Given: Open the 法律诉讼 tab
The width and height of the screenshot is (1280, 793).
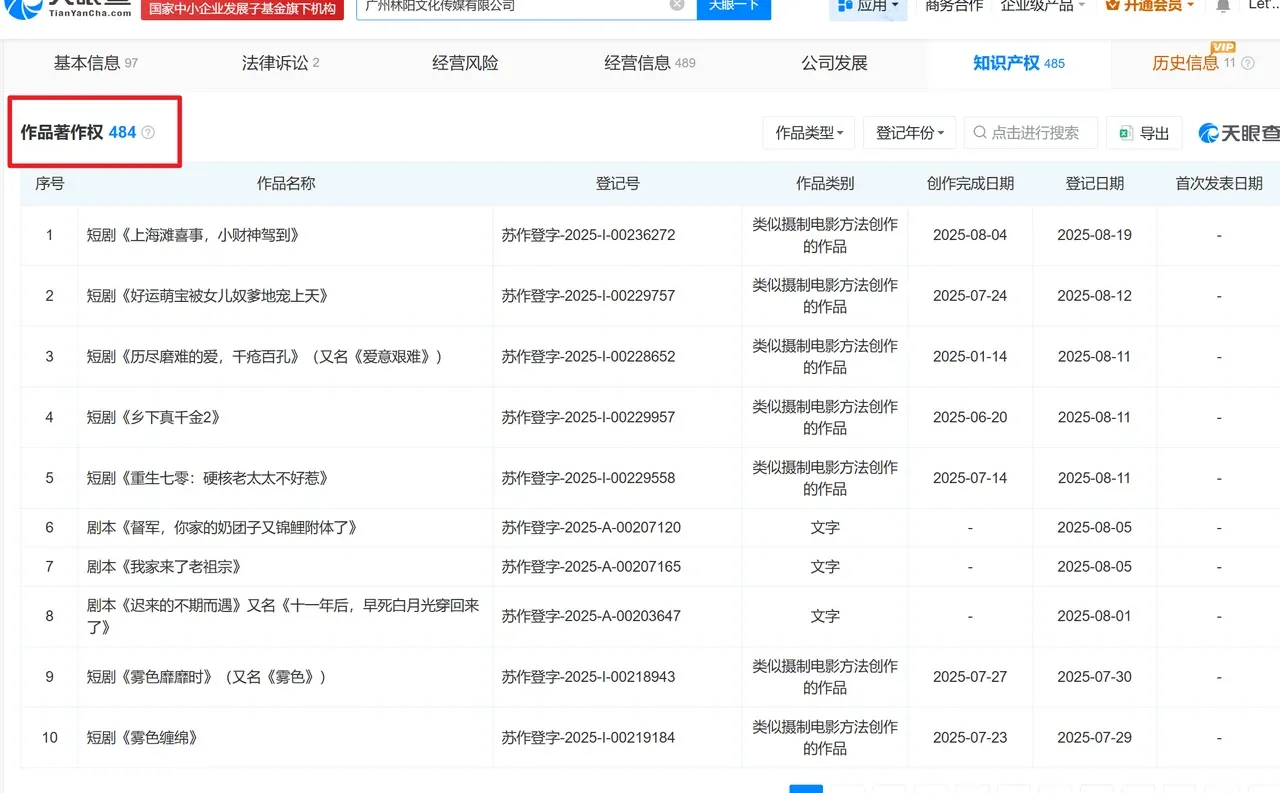Looking at the screenshot, I should (x=274, y=62).
